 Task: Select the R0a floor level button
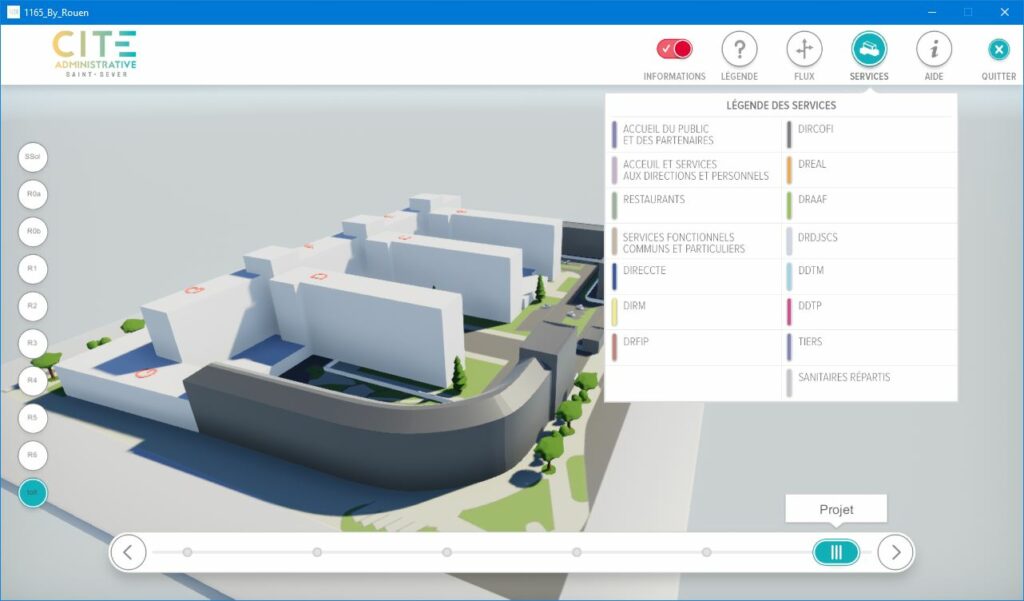click(33, 194)
